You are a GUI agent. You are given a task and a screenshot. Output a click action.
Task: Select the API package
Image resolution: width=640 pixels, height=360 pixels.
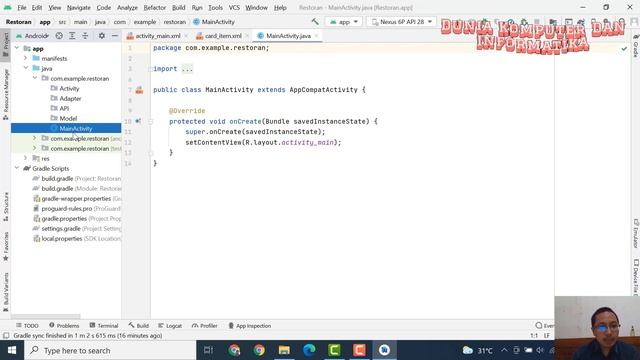pos(64,109)
